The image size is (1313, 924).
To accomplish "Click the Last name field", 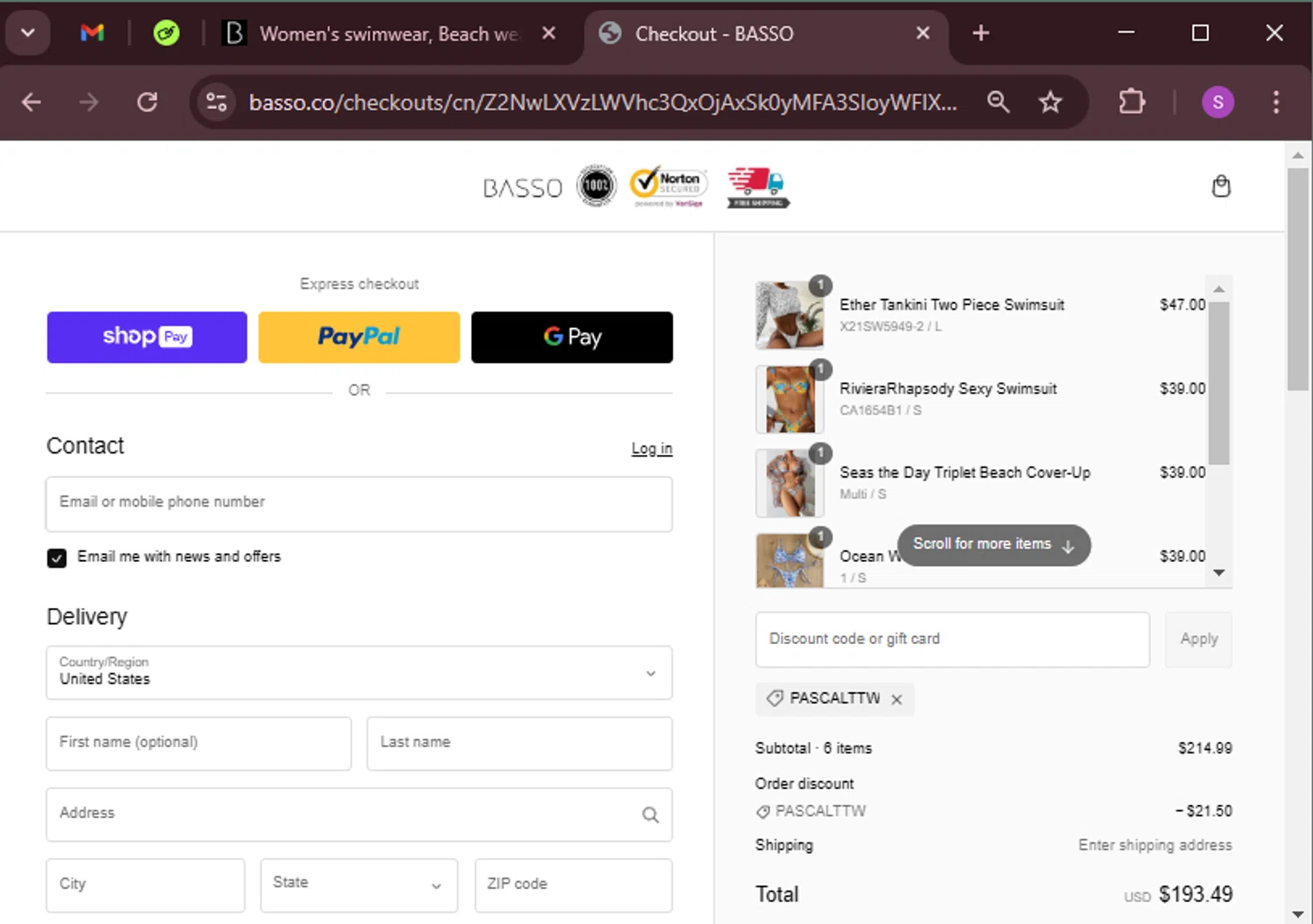I will point(519,744).
